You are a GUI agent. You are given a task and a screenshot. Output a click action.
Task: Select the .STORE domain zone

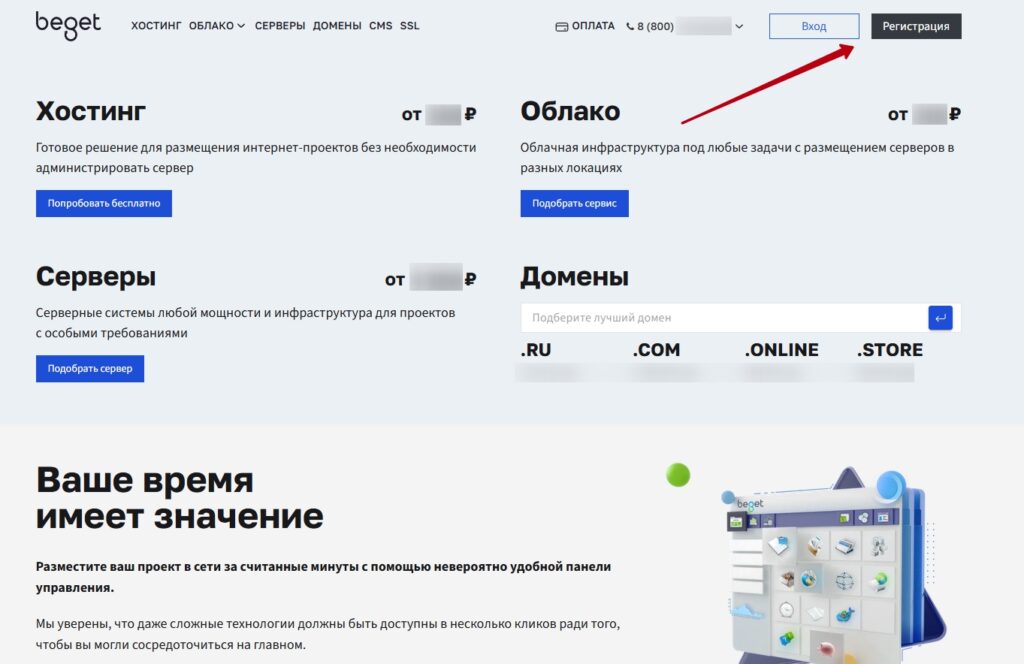click(x=890, y=350)
